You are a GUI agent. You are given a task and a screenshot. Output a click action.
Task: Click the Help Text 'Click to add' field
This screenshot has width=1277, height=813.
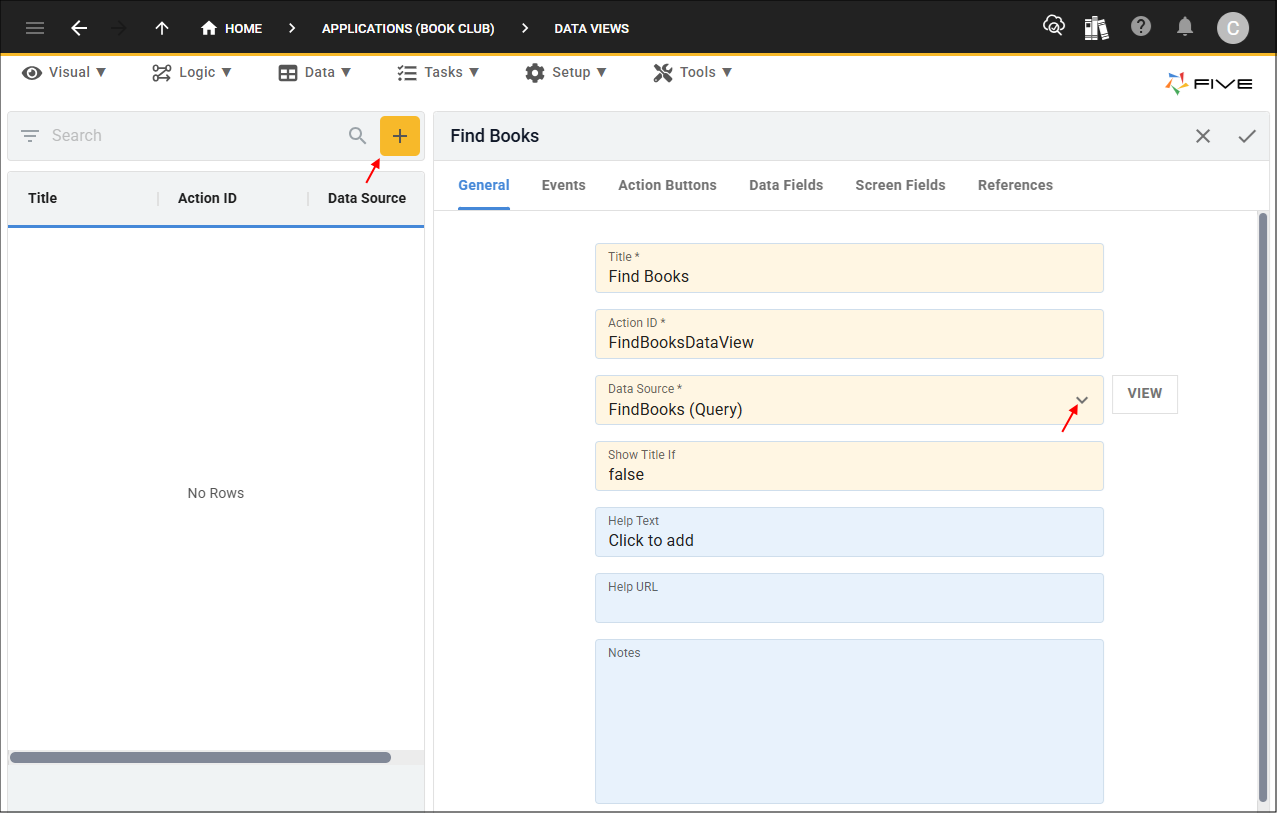849,540
